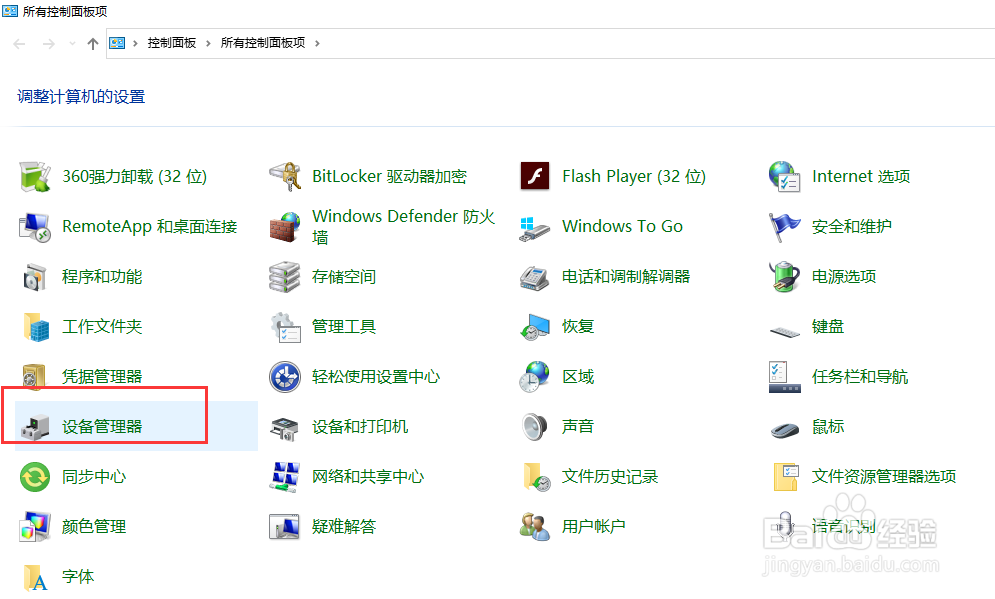The width and height of the screenshot is (995, 599).
Task: Open the 管理工具 link text
Action: tap(343, 327)
